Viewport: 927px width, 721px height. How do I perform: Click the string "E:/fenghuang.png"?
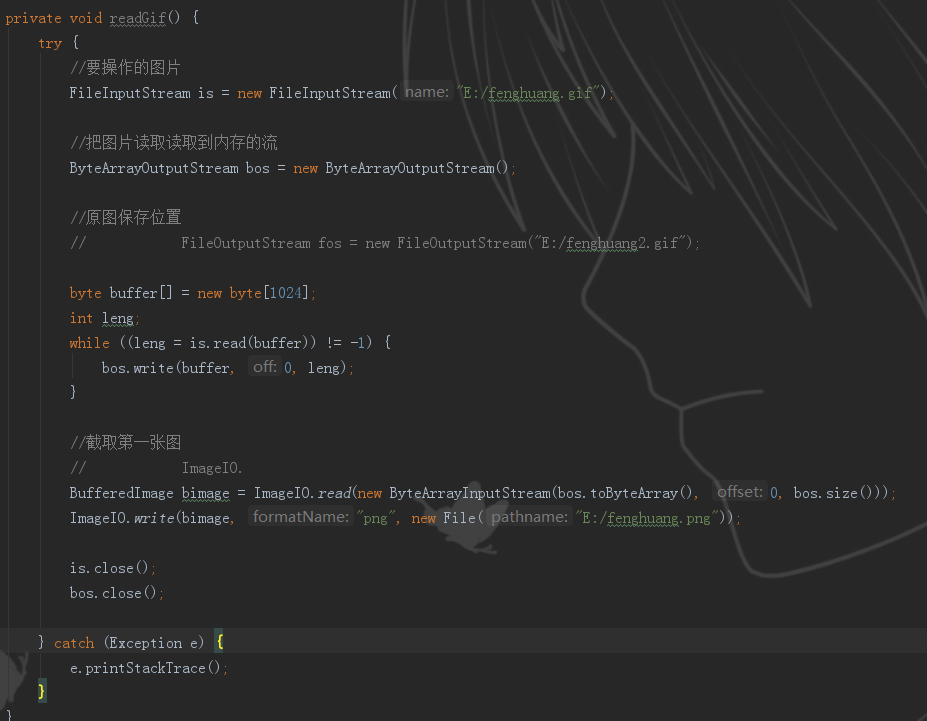tap(649, 518)
